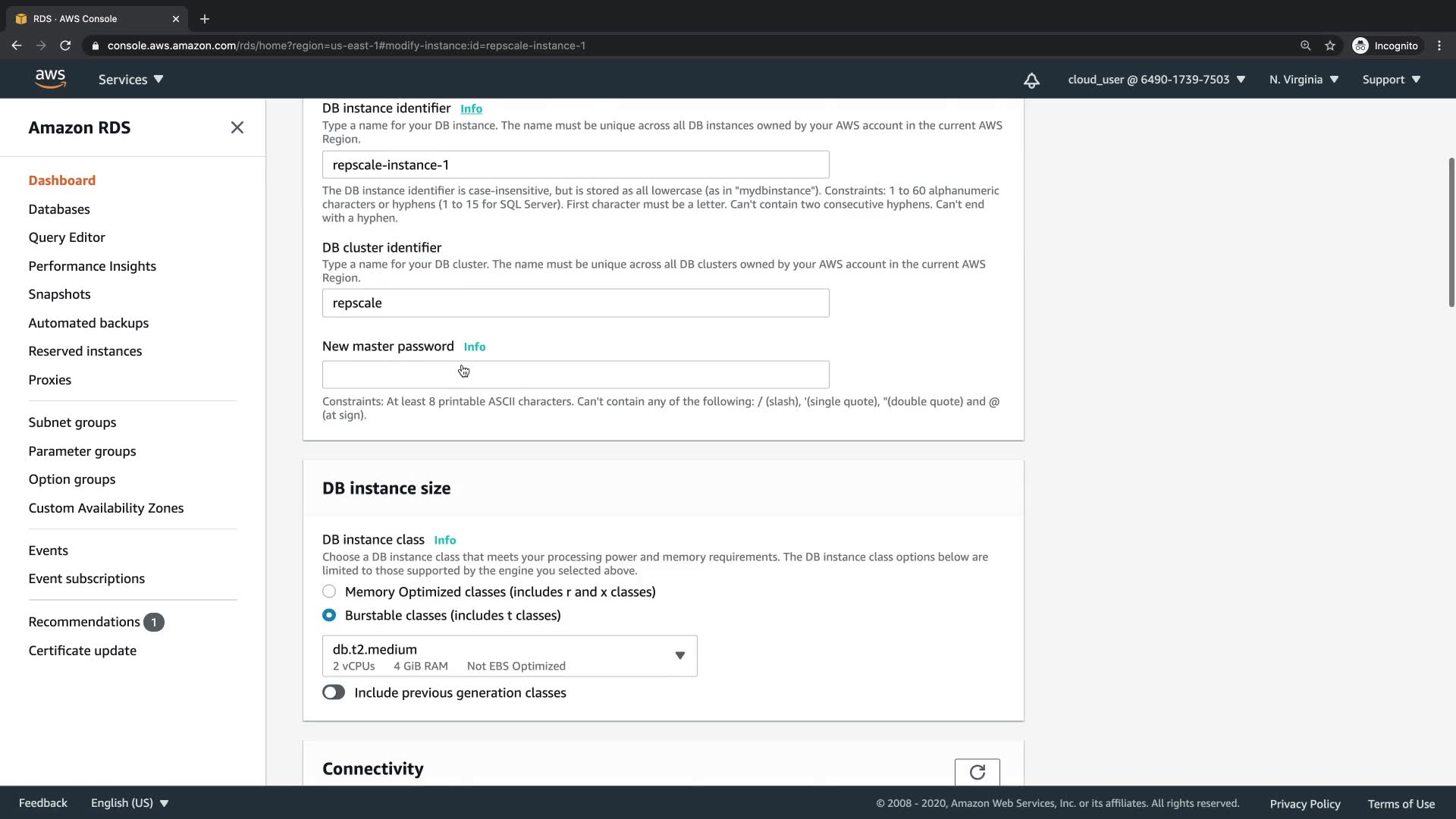Select Memory Optimized classes radio button
Image resolution: width=1456 pixels, height=819 pixels.
(329, 591)
